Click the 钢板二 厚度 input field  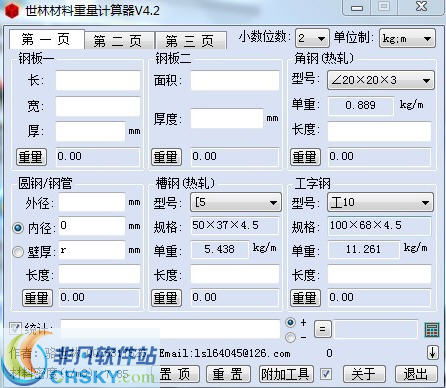[227, 118]
